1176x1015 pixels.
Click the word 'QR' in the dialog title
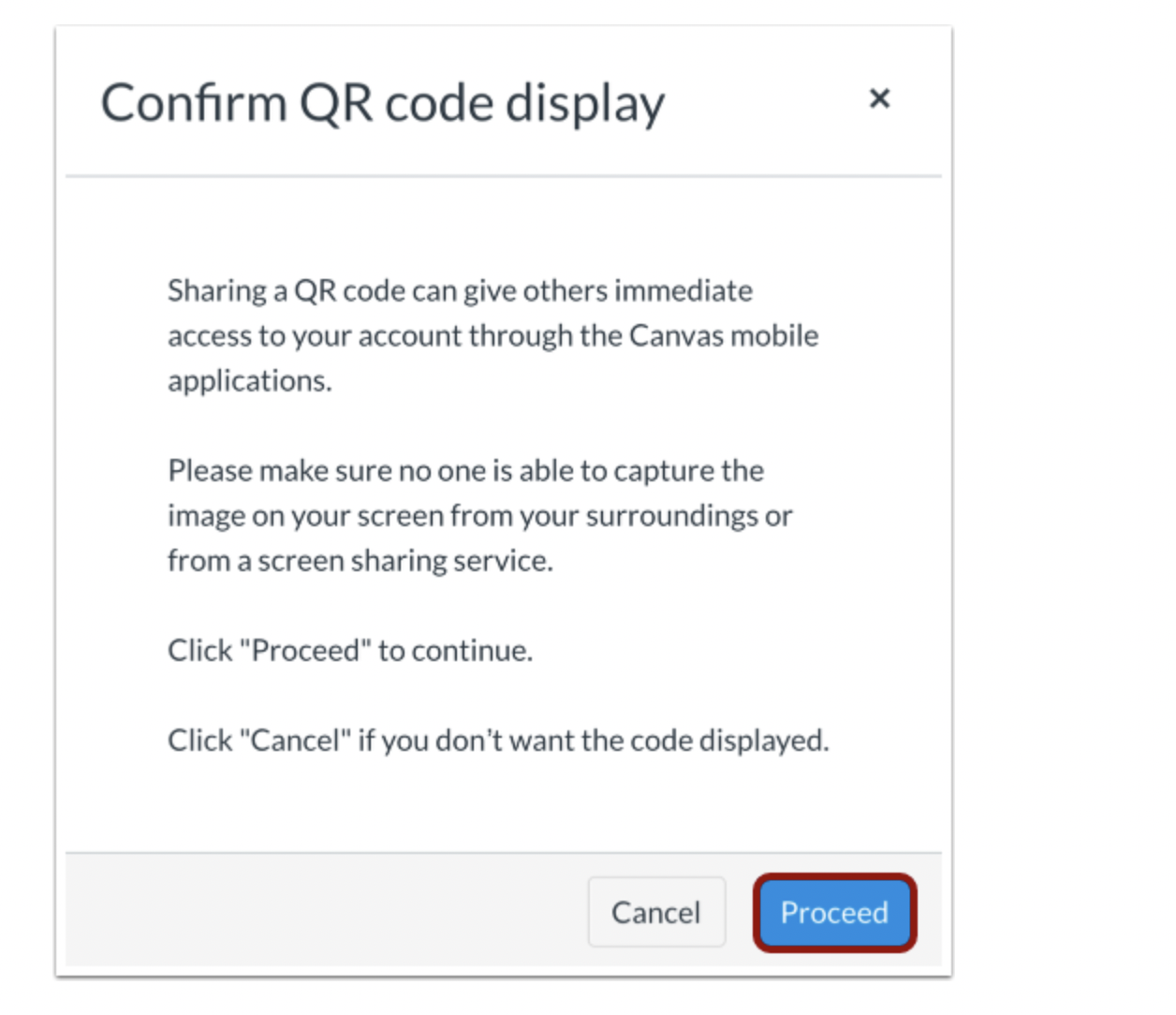335,103
